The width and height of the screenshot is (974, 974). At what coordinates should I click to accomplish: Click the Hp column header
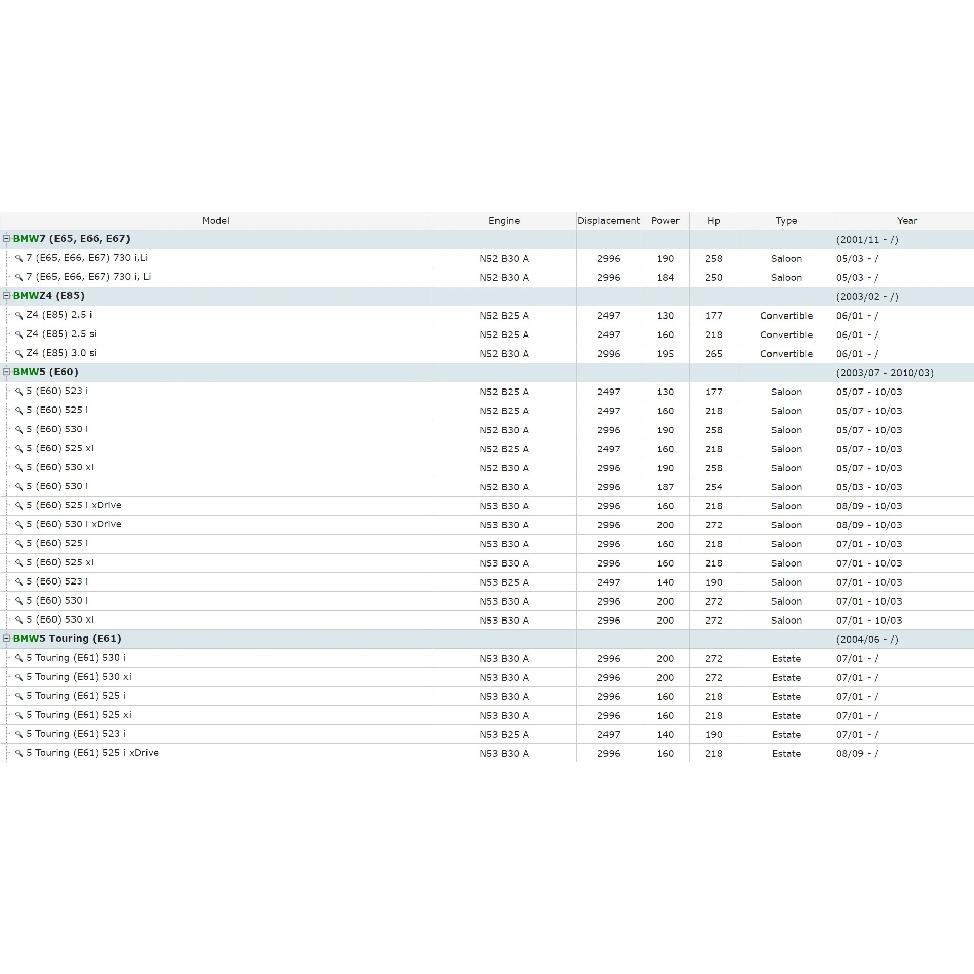[x=714, y=221]
